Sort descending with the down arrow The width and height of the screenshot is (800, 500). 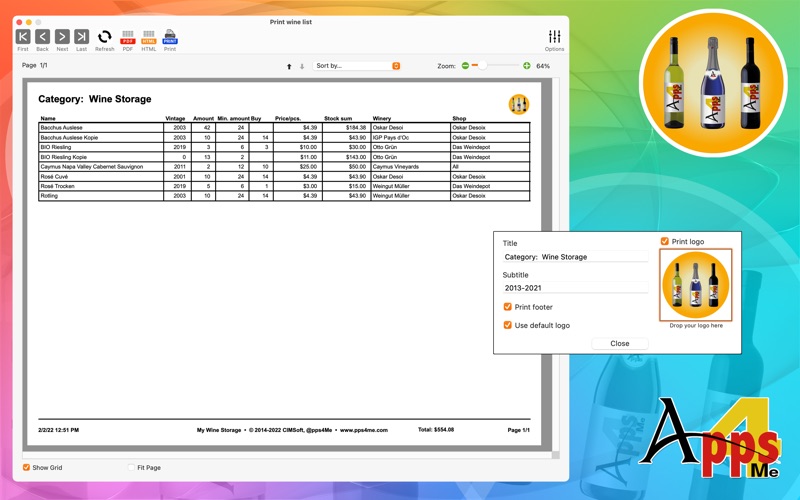point(302,66)
